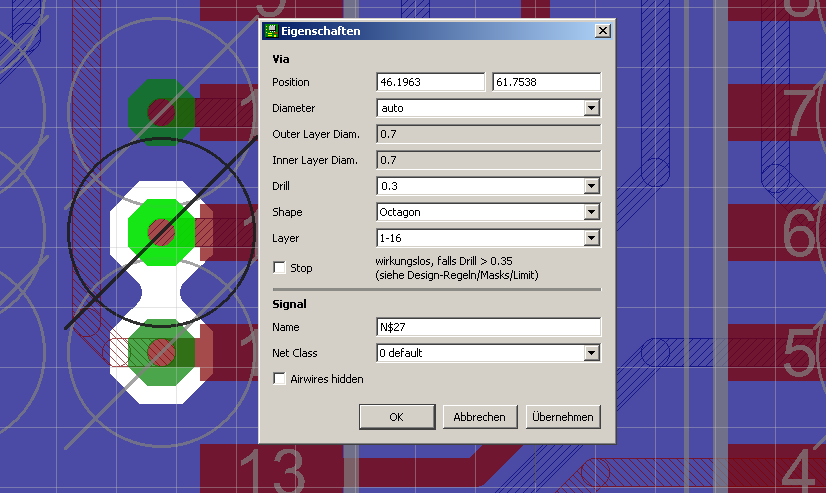Edit the Position X field 46.1963
Screen dimensions: 826x493
tap(430, 82)
